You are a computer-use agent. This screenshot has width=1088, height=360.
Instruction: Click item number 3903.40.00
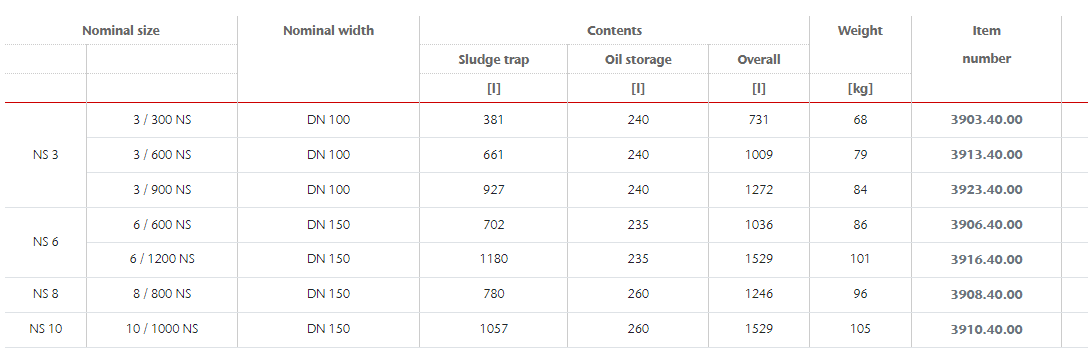pos(986,120)
